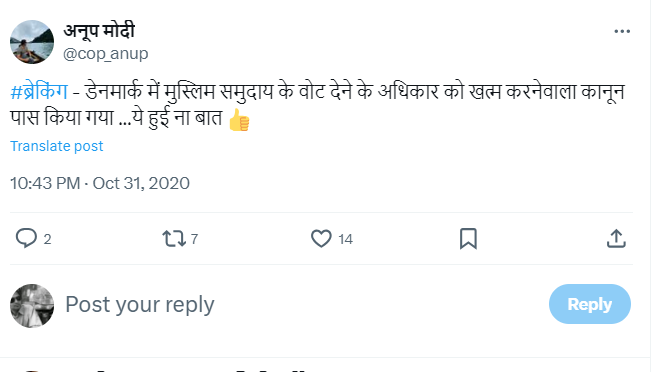Screen dimensions: 656x372
Task: Click the display name अनूप मोदी
Action: click(x=99, y=31)
